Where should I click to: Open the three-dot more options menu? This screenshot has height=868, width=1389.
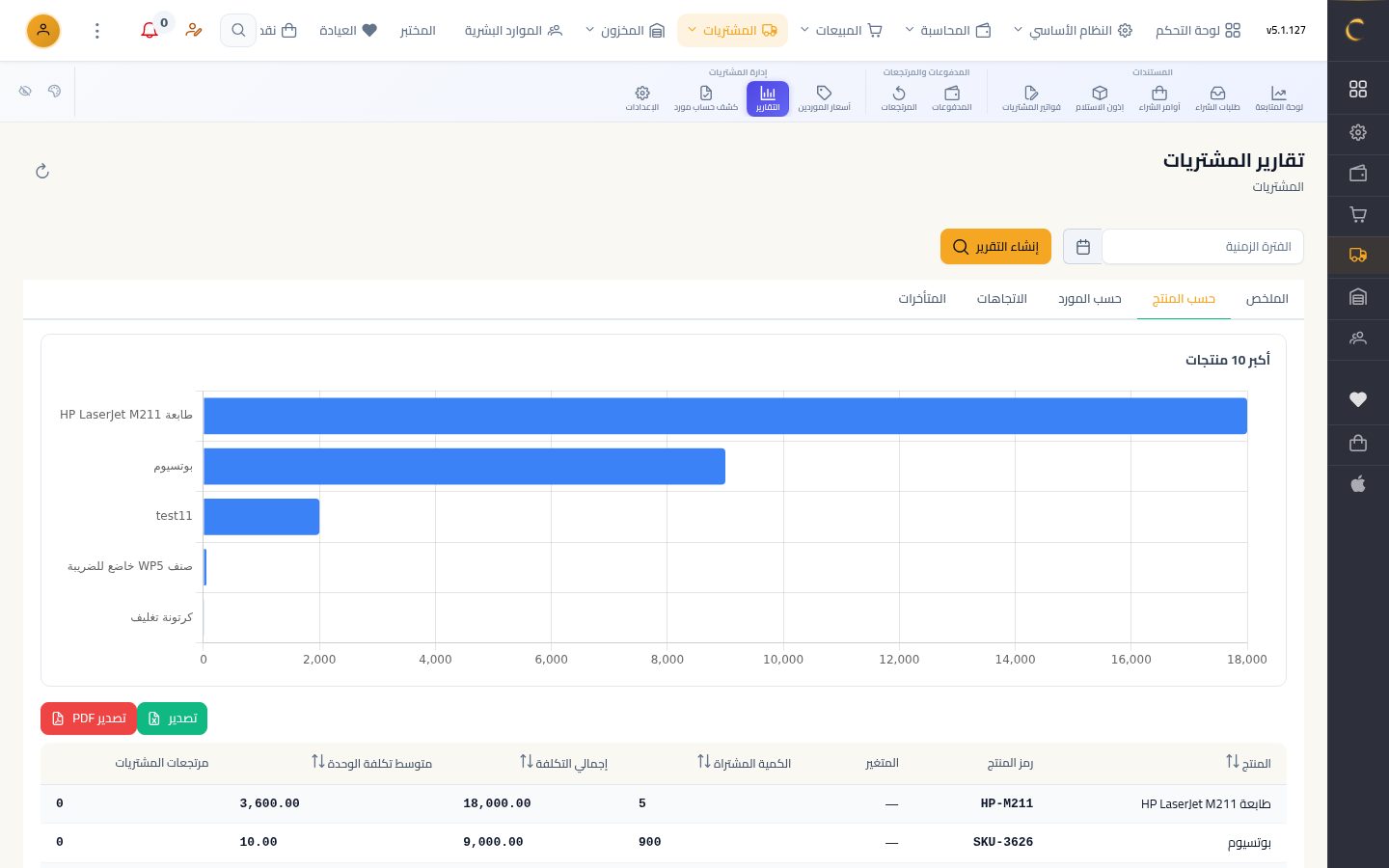(97, 31)
